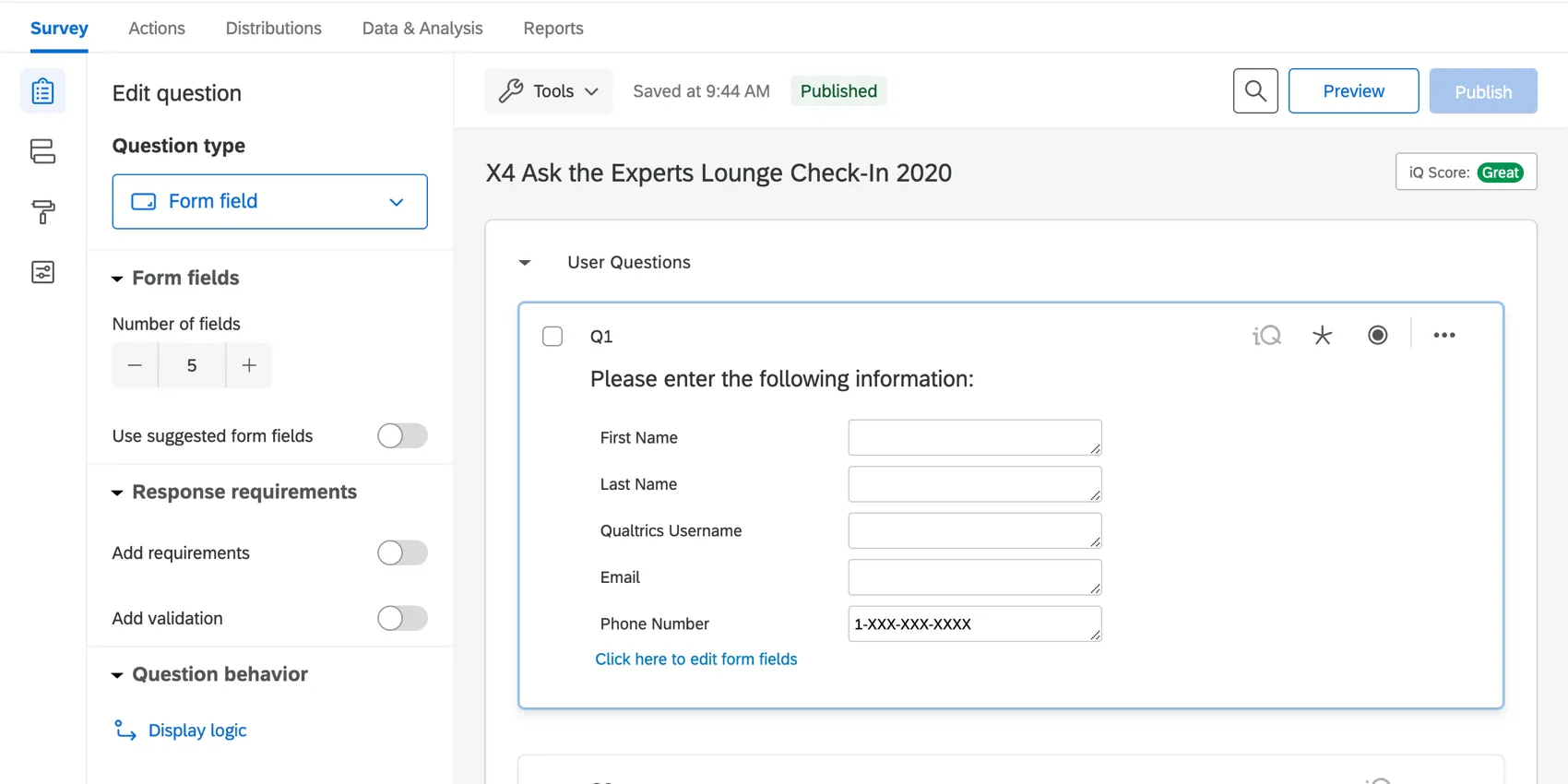Open the Data & Analysis tab

422,28
